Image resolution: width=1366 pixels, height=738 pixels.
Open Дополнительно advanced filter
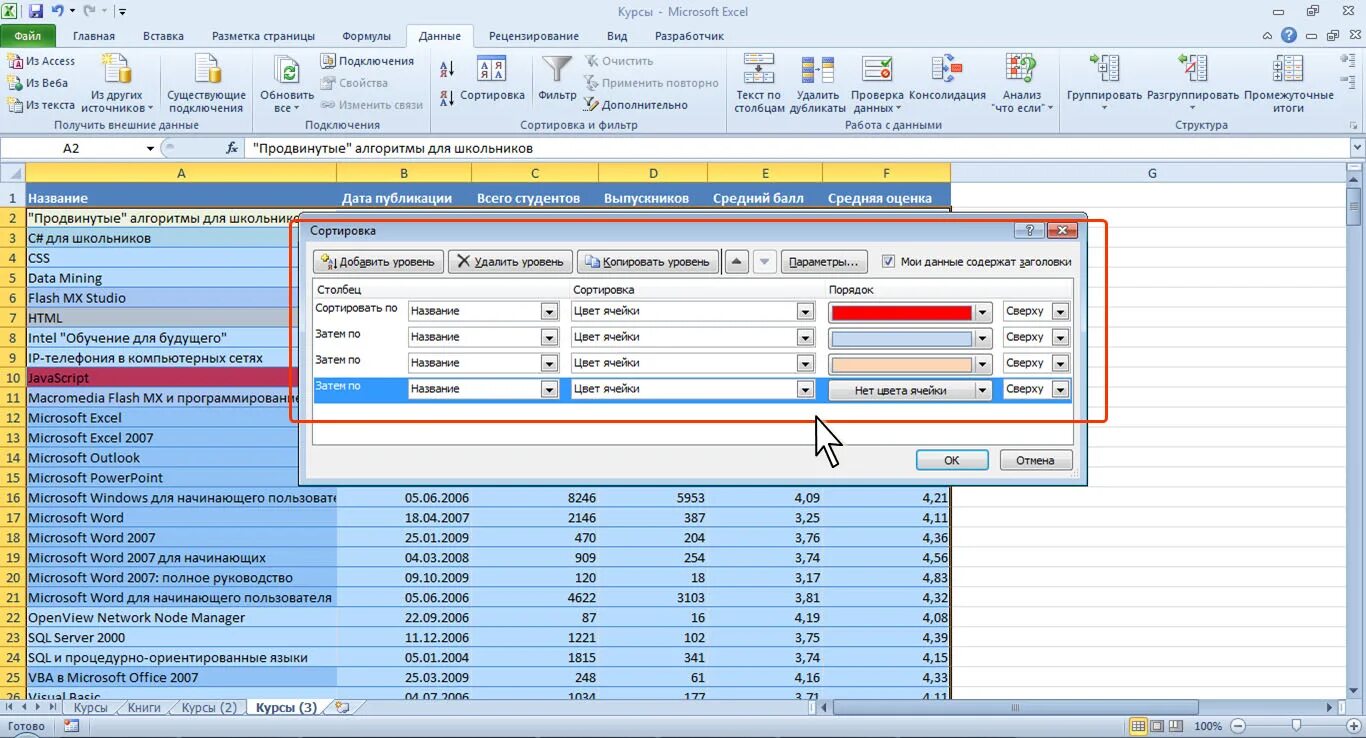pos(636,105)
